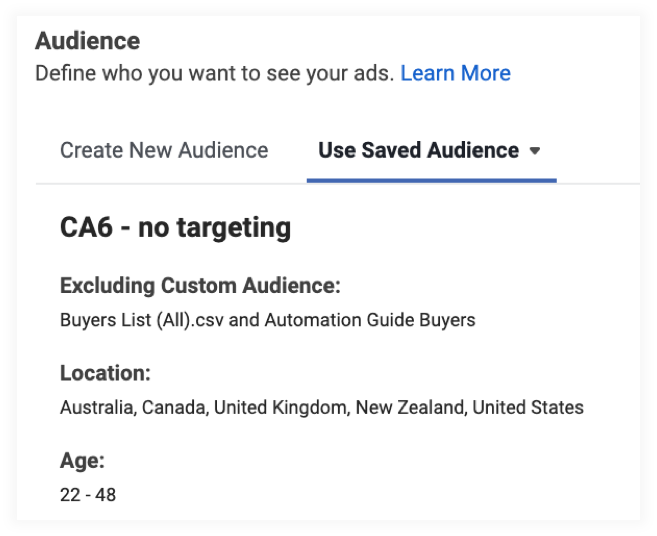The image size is (657, 536).
Task: Click the Learn More link
Action: tap(455, 73)
